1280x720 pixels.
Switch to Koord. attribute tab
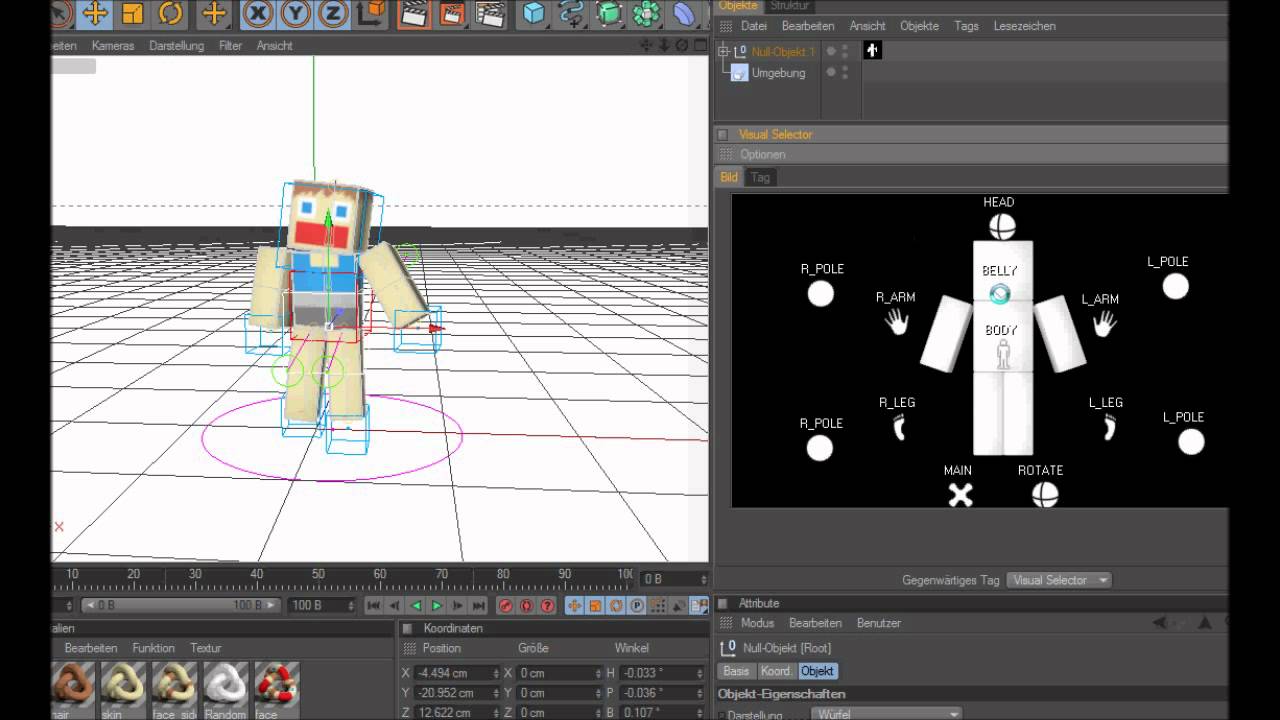coord(776,671)
